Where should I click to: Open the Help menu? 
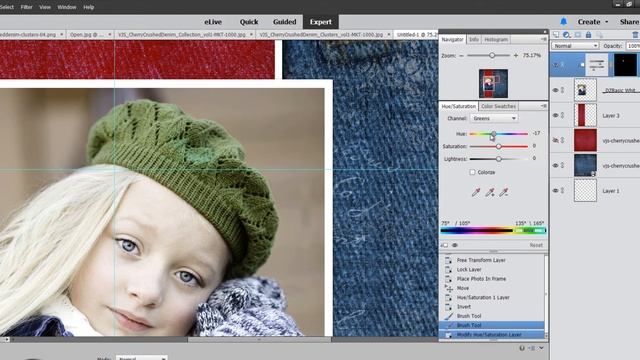pyautogui.click(x=89, y=7)
